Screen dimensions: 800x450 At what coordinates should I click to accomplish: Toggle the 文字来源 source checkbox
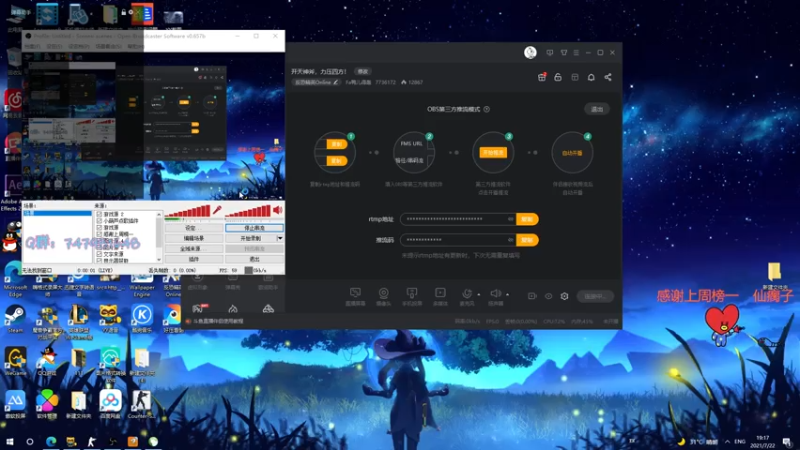(99, 254)
